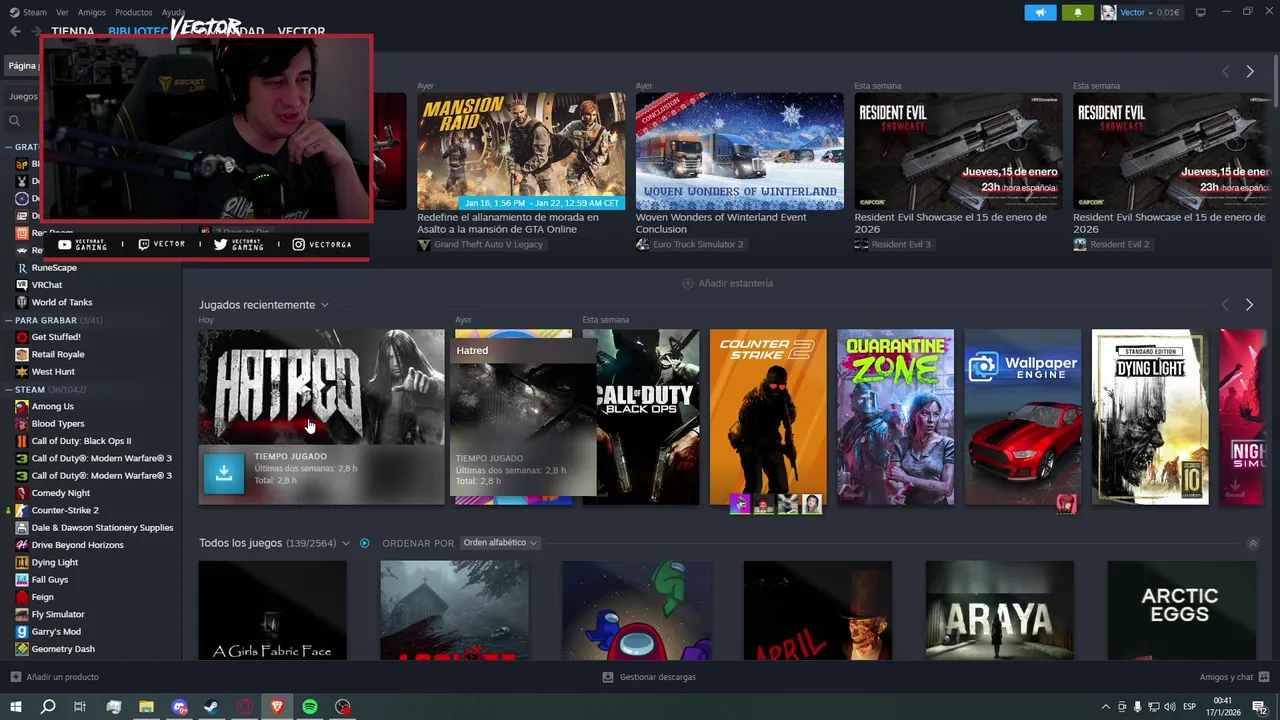The height and width of the screenshot is (720, 1280).
Task: Select Fly Simulator in the sidebar
Action: 58,614
